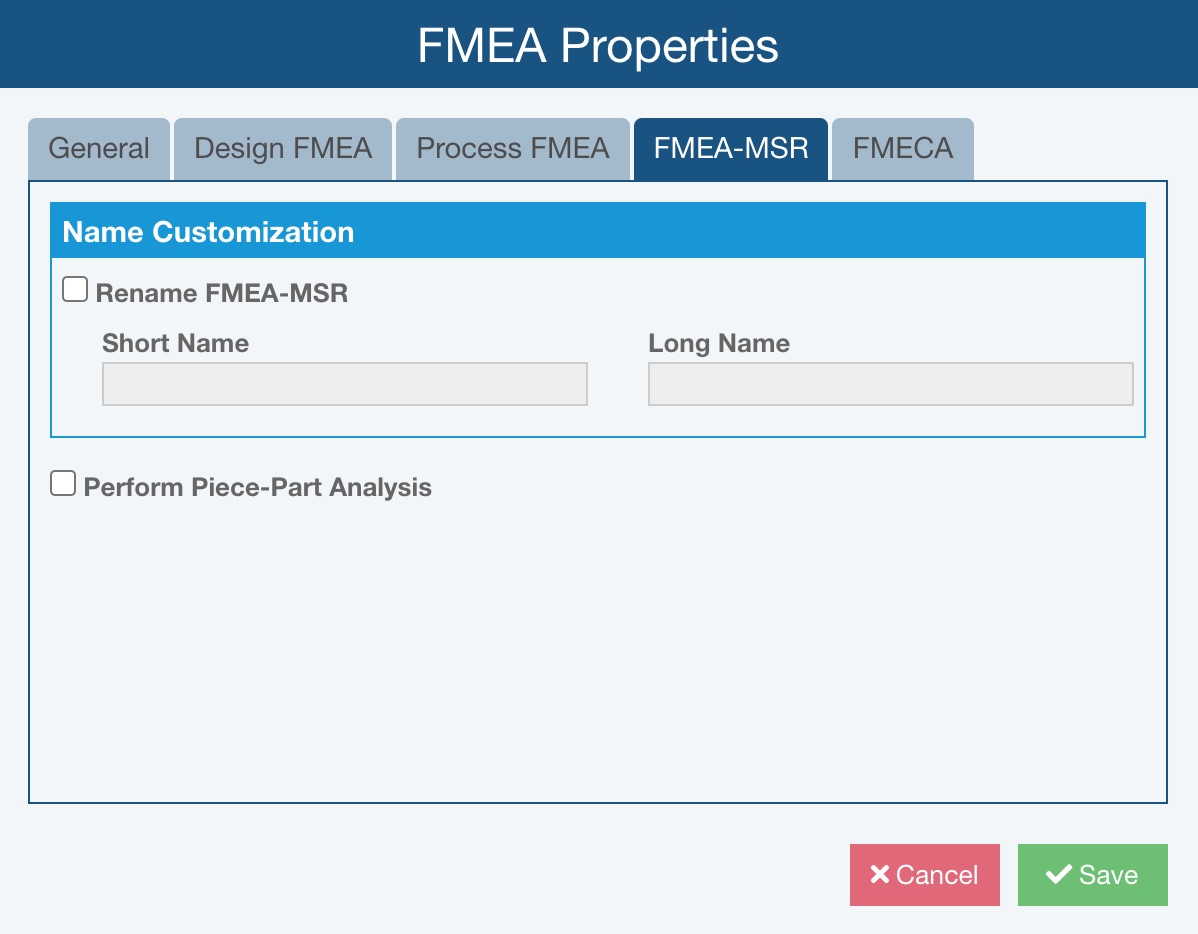Click inside the Short Name input field
Screen dimensions: 1198x934
[344, 383]
